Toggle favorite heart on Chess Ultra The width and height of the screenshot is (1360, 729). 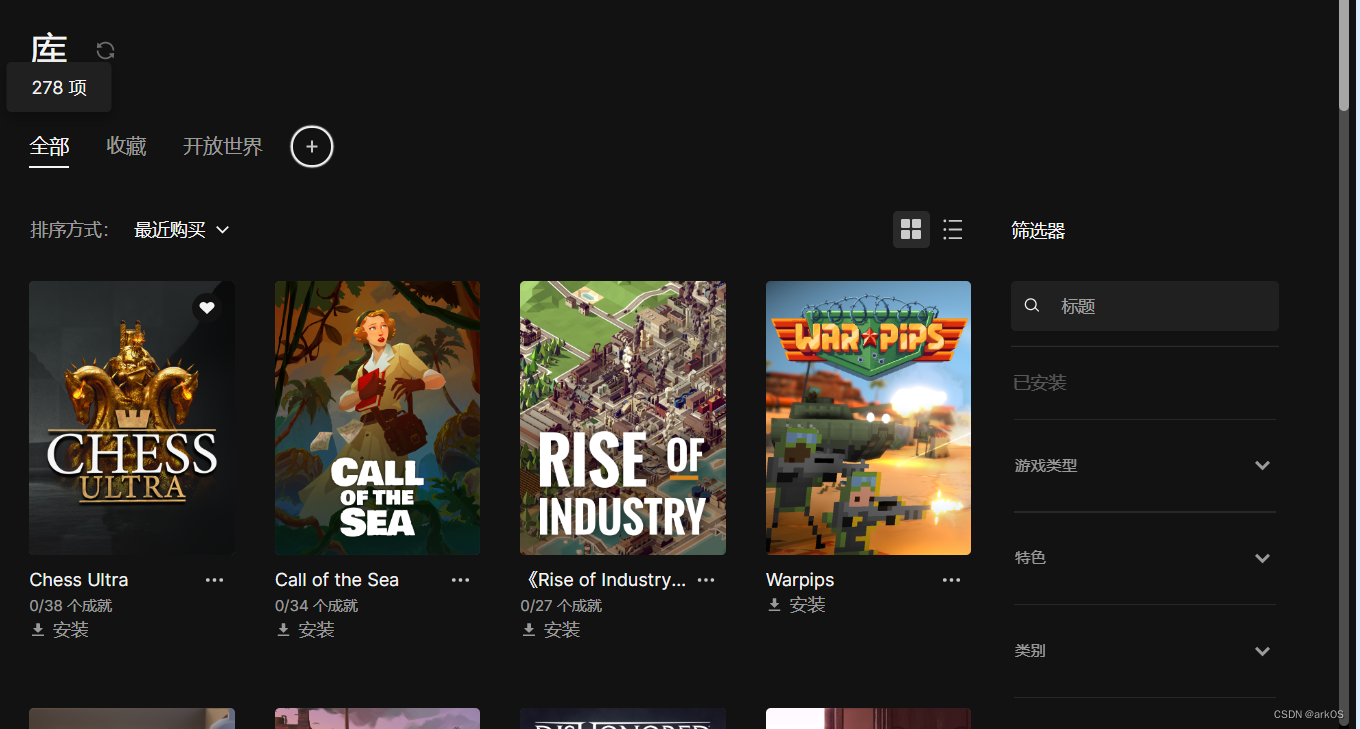pyautogui.click(x=207, y=308)
